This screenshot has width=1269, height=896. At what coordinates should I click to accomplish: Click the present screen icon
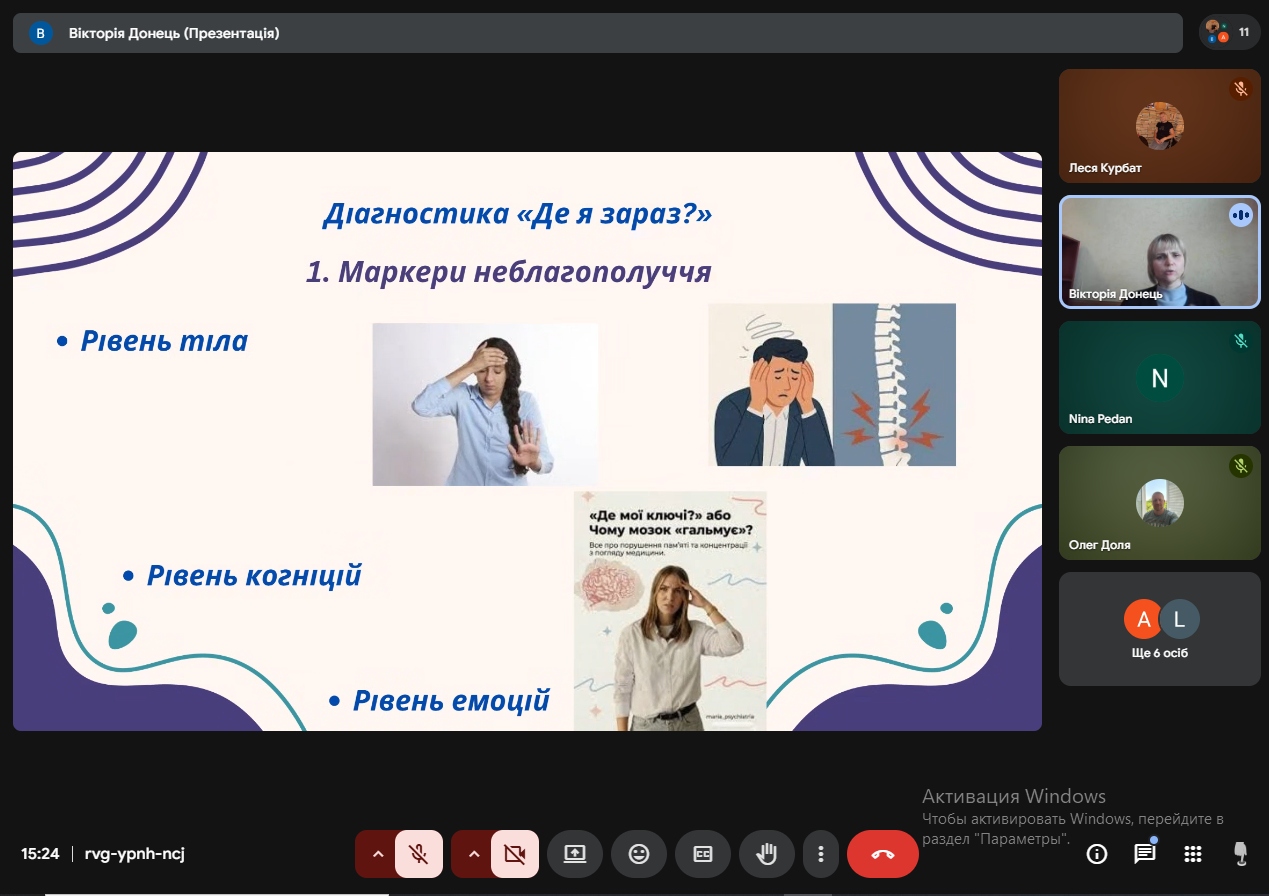574,854
